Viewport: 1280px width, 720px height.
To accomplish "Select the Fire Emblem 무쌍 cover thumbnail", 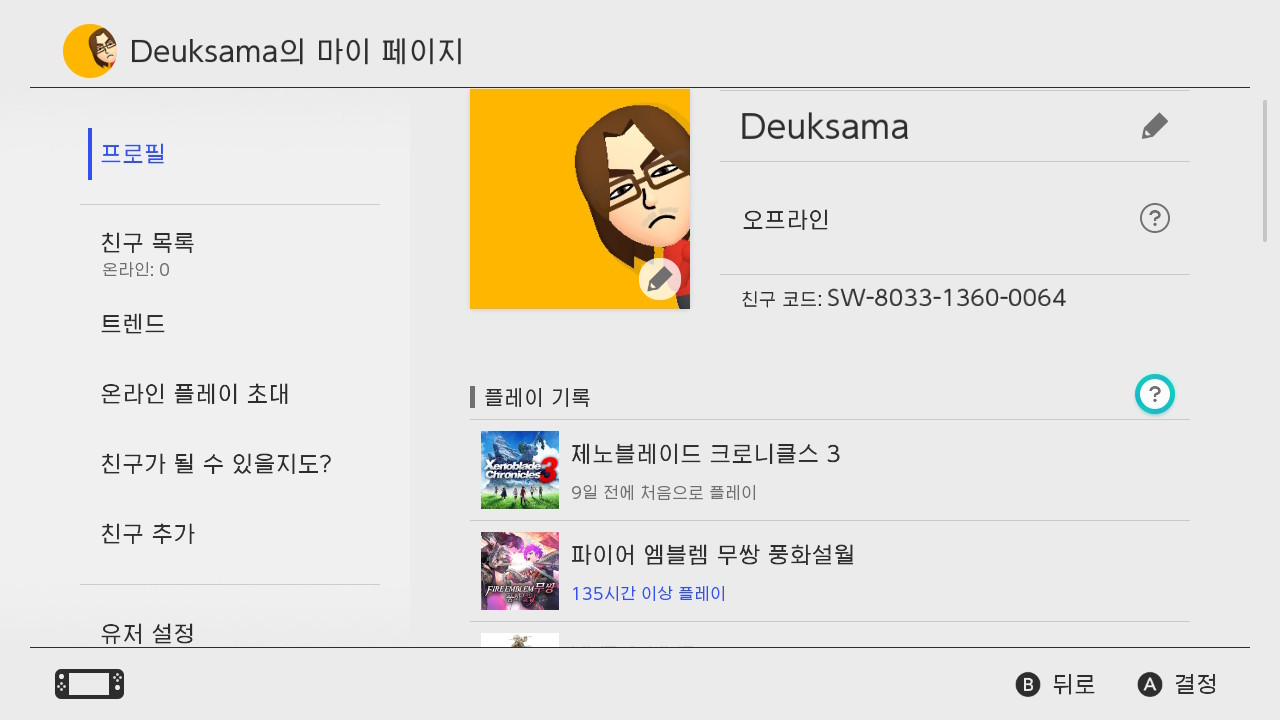I will pyautogui.click(x=520, y=571).
